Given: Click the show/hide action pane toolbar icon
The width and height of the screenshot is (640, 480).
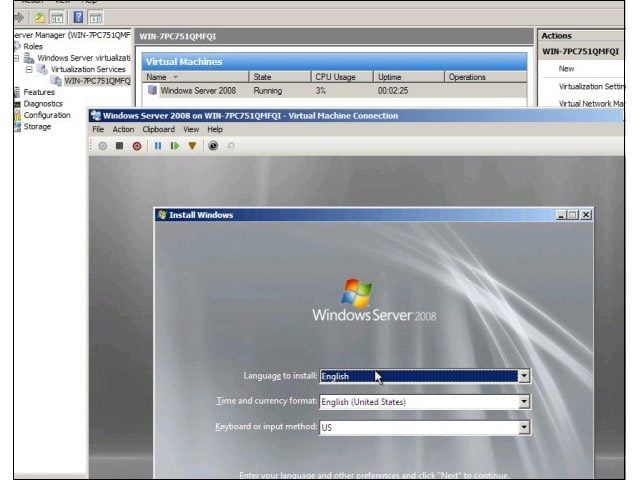Looking at the screenshot, I should coord(96,18).
